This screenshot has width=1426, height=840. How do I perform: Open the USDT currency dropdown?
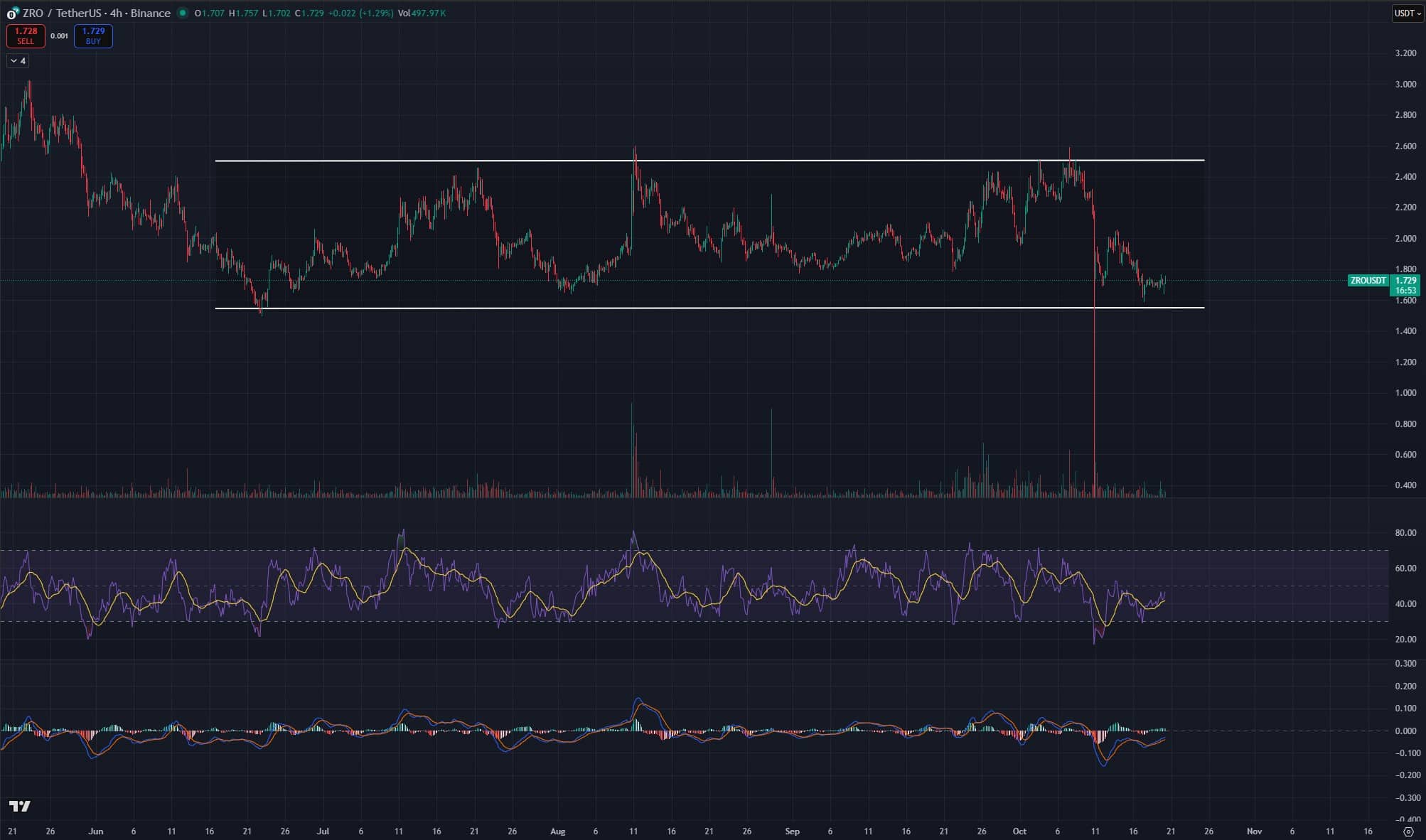coord(1407,14)
